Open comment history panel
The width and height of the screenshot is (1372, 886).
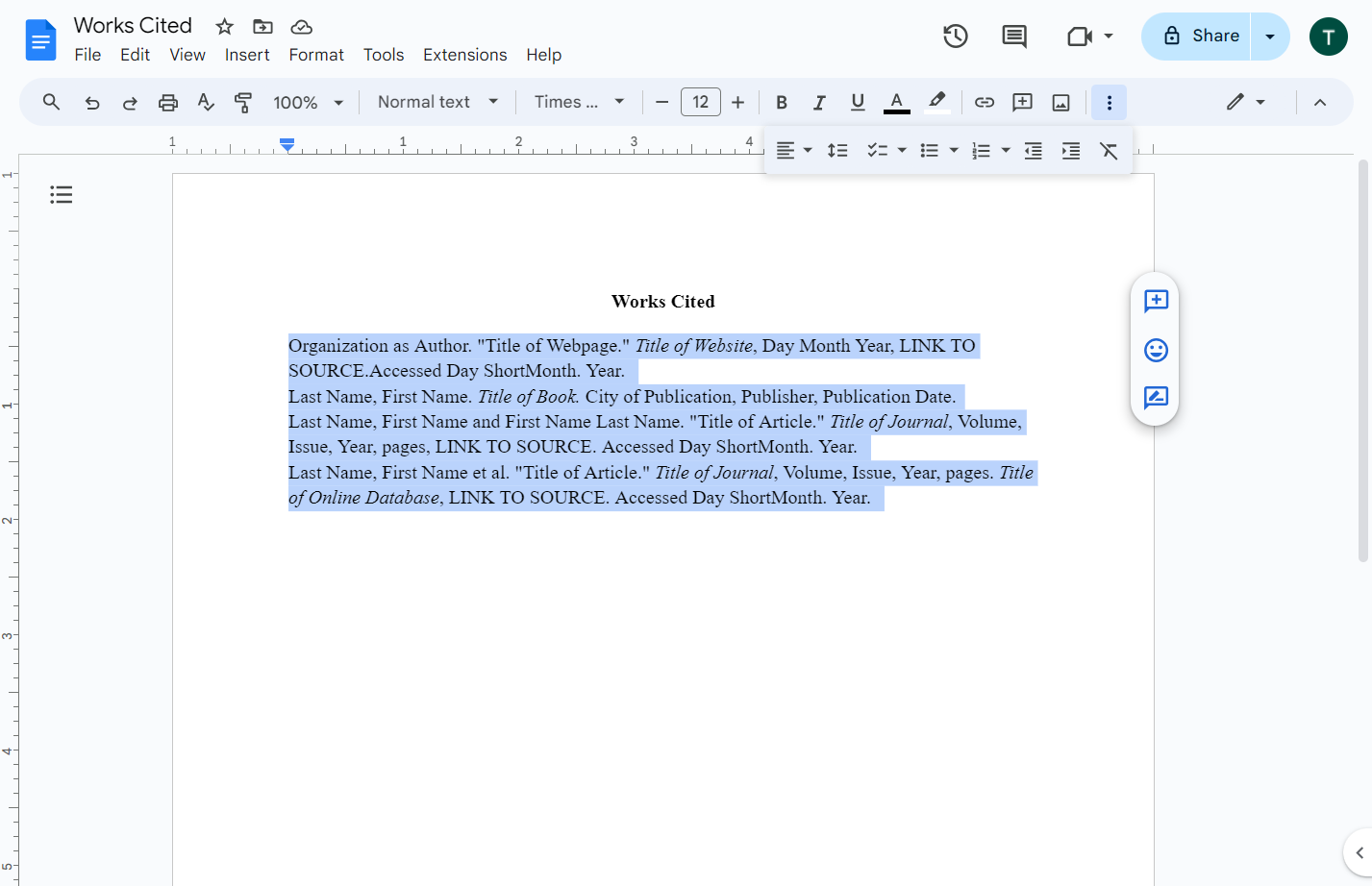pyautogui.click(x=1014, y=37)
